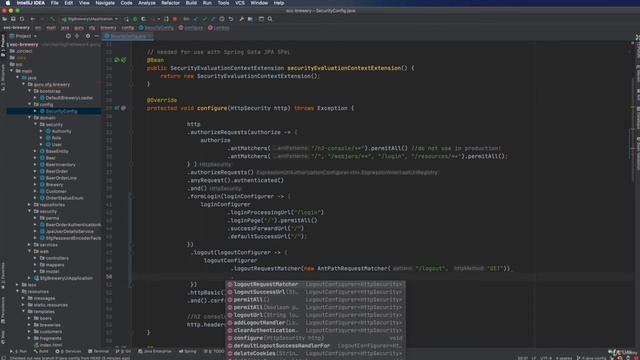Image resolution: width=640 pixels, height=360 pixels.
Task: Click the VCS Update Project icon
Action: pos(196,19)
